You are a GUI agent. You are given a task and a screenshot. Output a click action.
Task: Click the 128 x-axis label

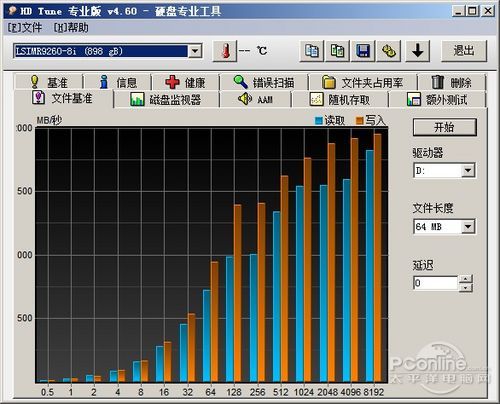(234, 392)
